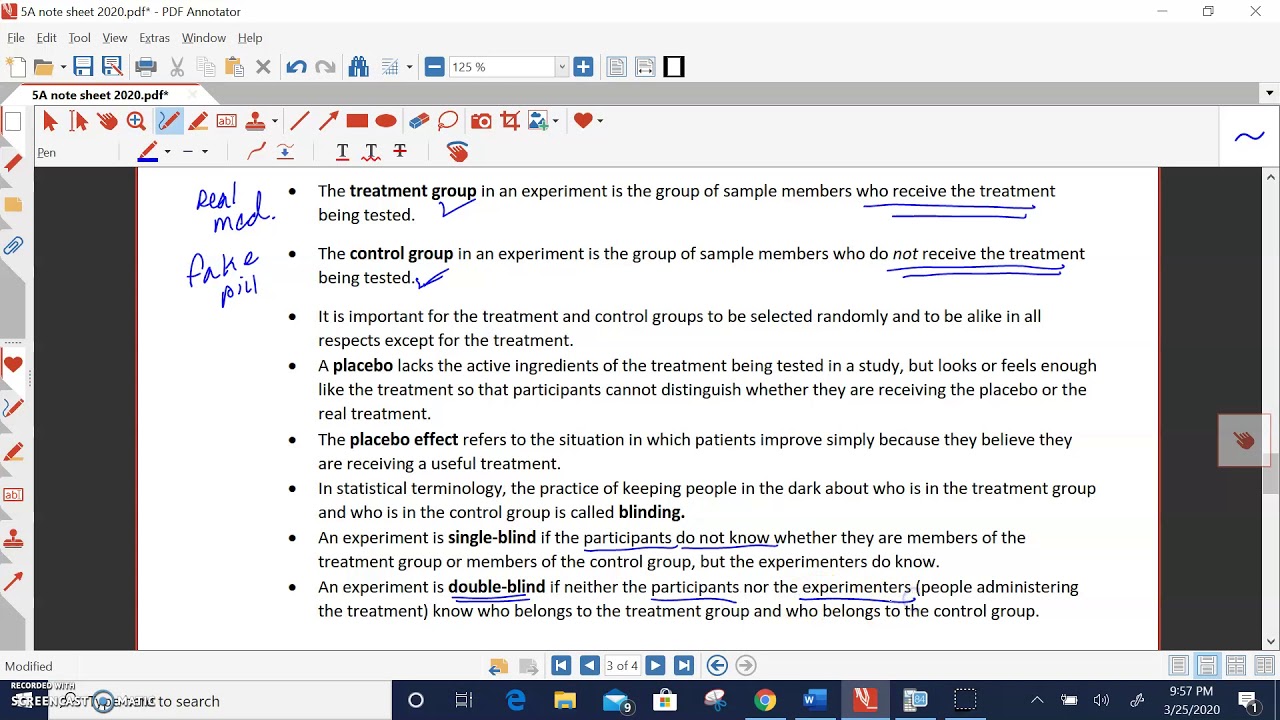This screenshot has height=720, width=1280.
Task: Select the Eraser tool
Action: (419, 121)
